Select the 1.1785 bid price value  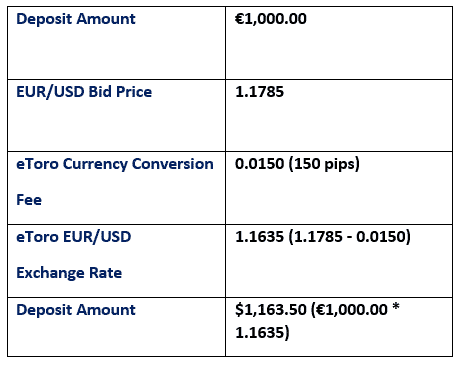[x=259, y=92]
